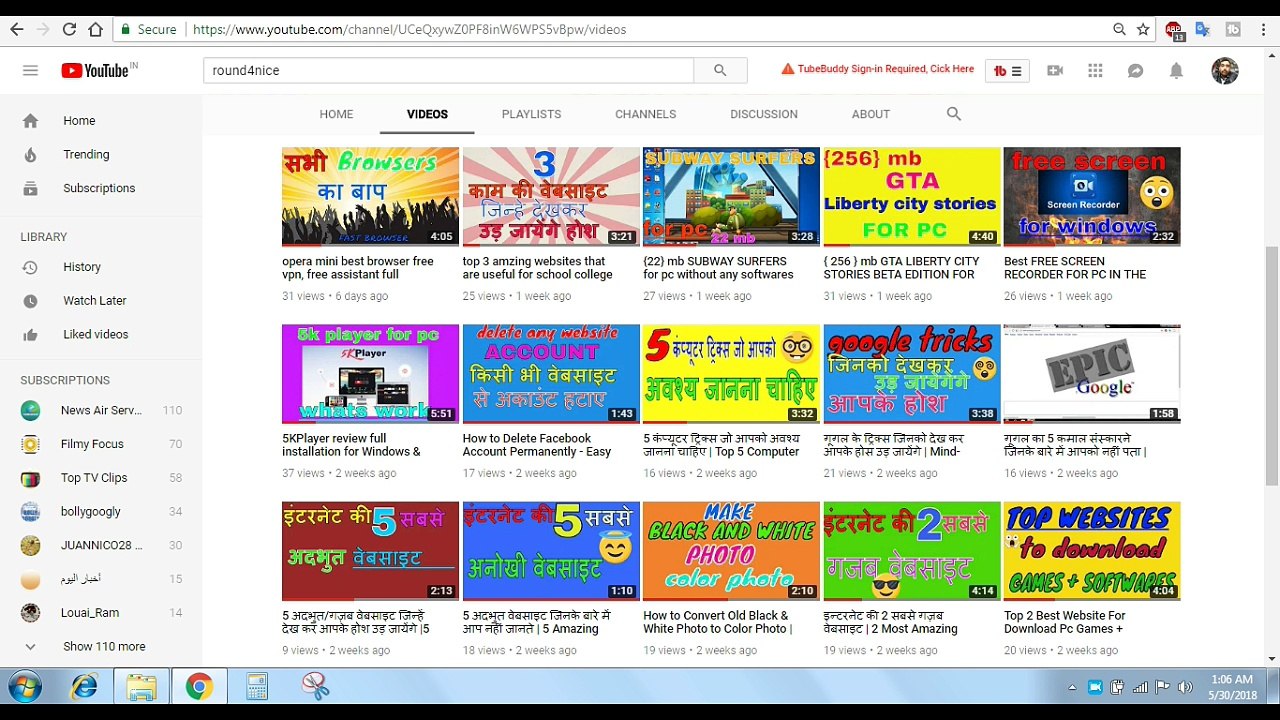Screen dimensions: 1280x720
Task: Bookmark this page with the star
Action: (x=1143, y=29)
